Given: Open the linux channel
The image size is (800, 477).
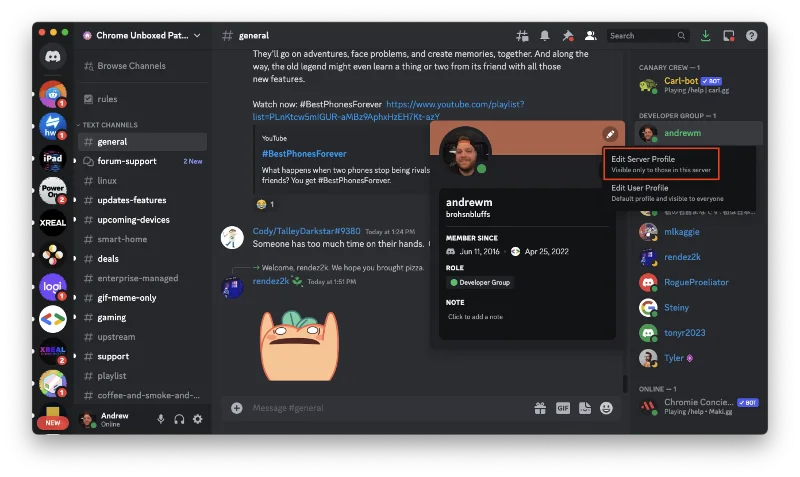Looking at the screenshot, I should [x=142, y=181].
